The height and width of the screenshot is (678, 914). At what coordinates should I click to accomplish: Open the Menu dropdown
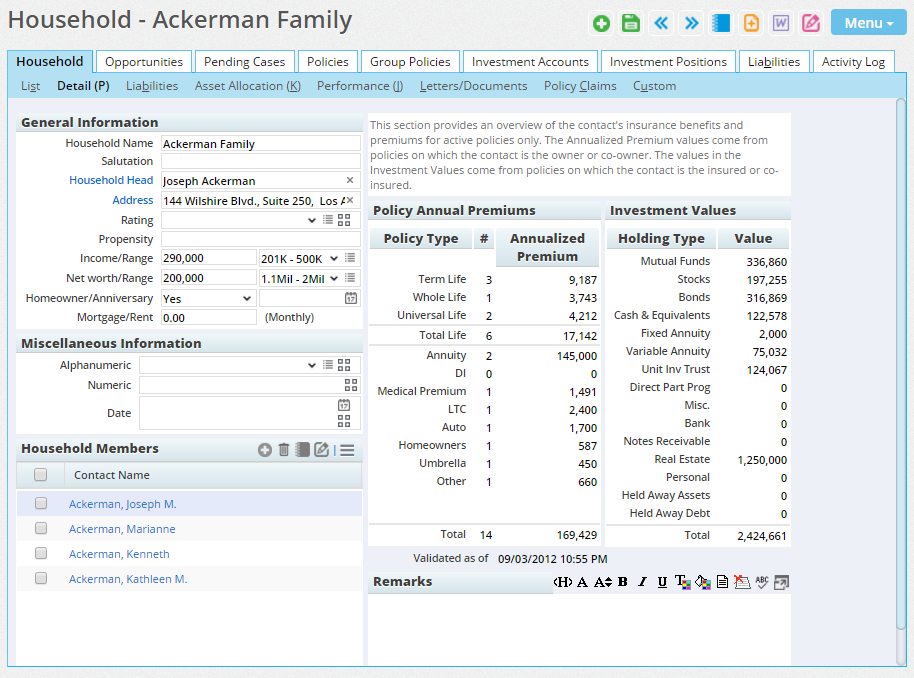[868, 22]
